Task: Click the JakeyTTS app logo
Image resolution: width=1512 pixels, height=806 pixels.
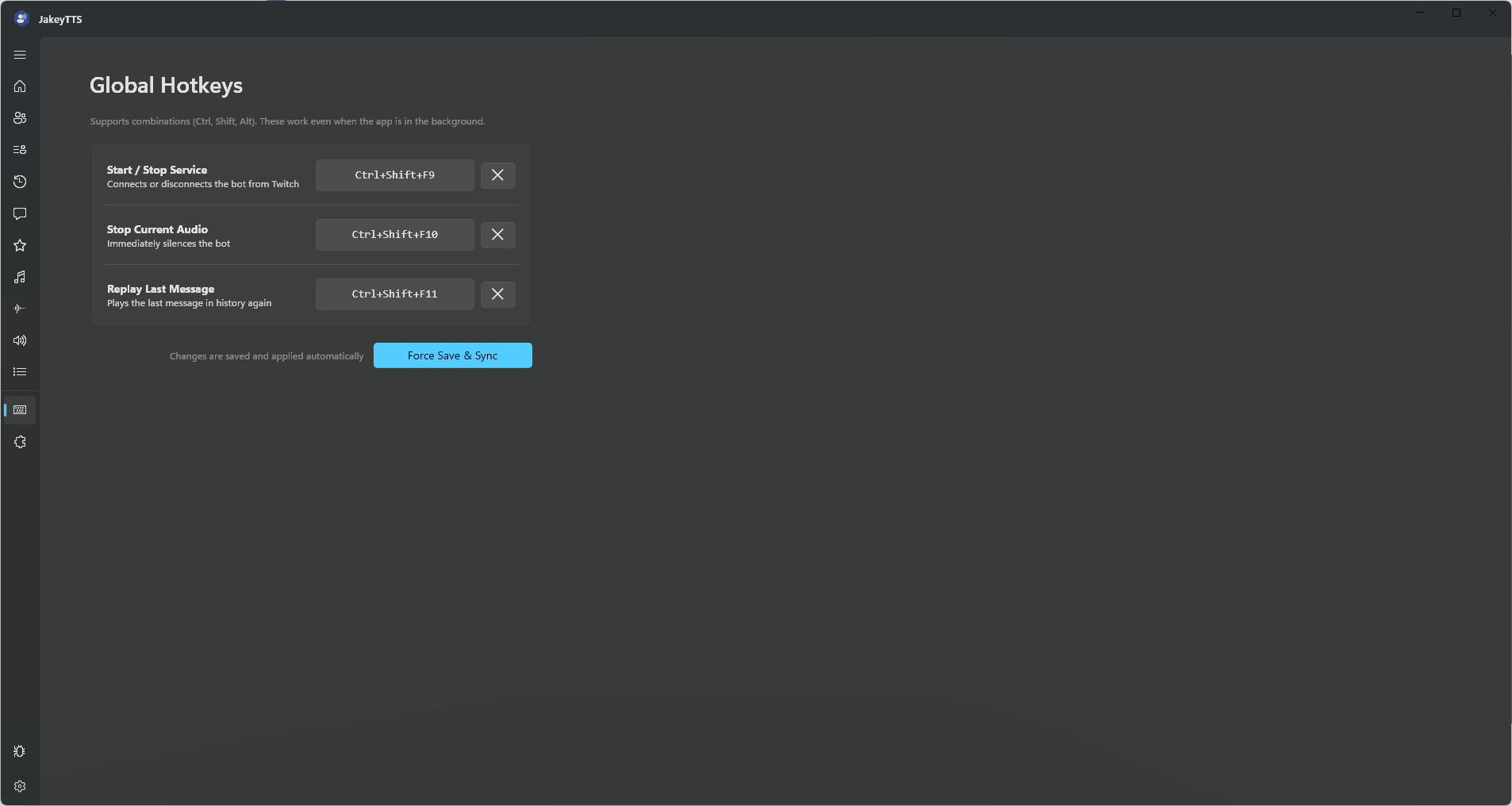Action: [21, 18]
